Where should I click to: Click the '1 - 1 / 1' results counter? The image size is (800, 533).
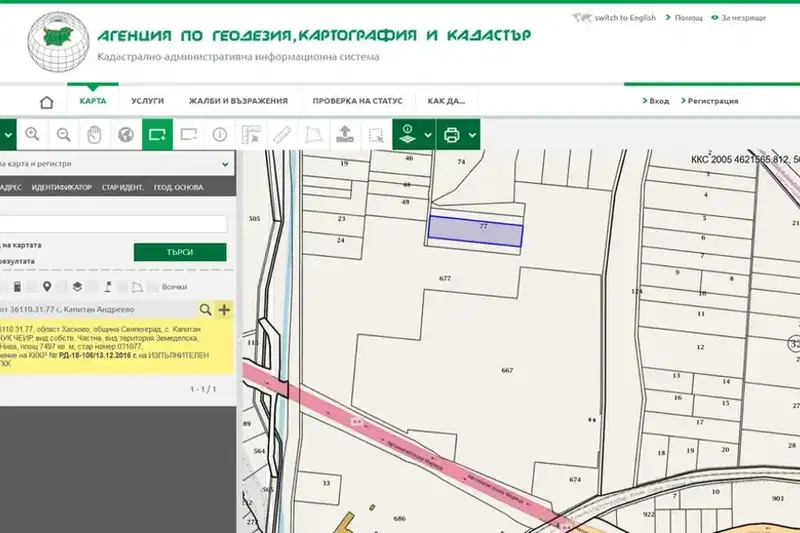tap(203, 389)
